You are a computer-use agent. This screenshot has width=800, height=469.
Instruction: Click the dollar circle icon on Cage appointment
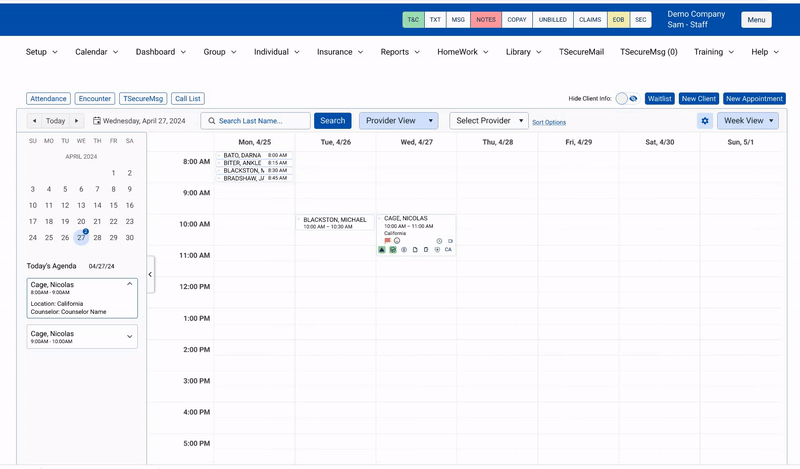(404, 250)
